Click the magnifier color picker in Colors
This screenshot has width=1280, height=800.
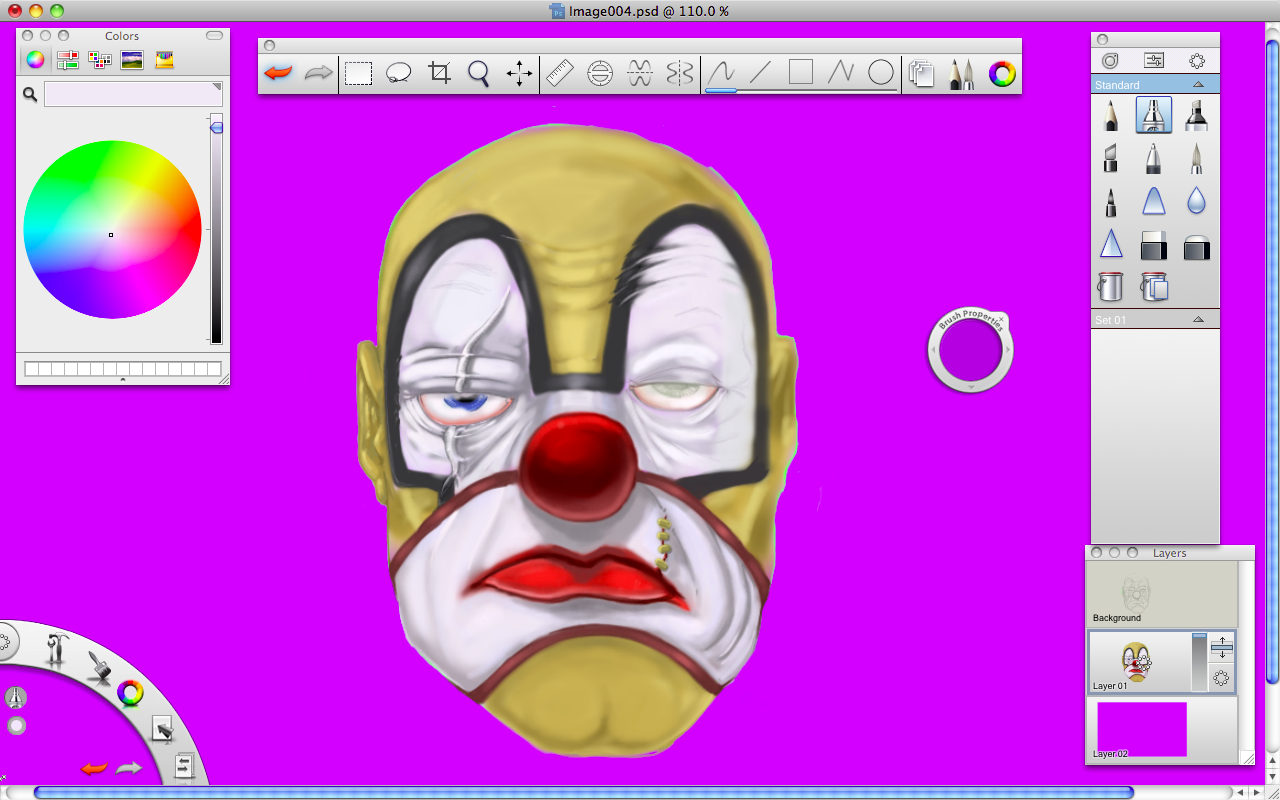30,94
